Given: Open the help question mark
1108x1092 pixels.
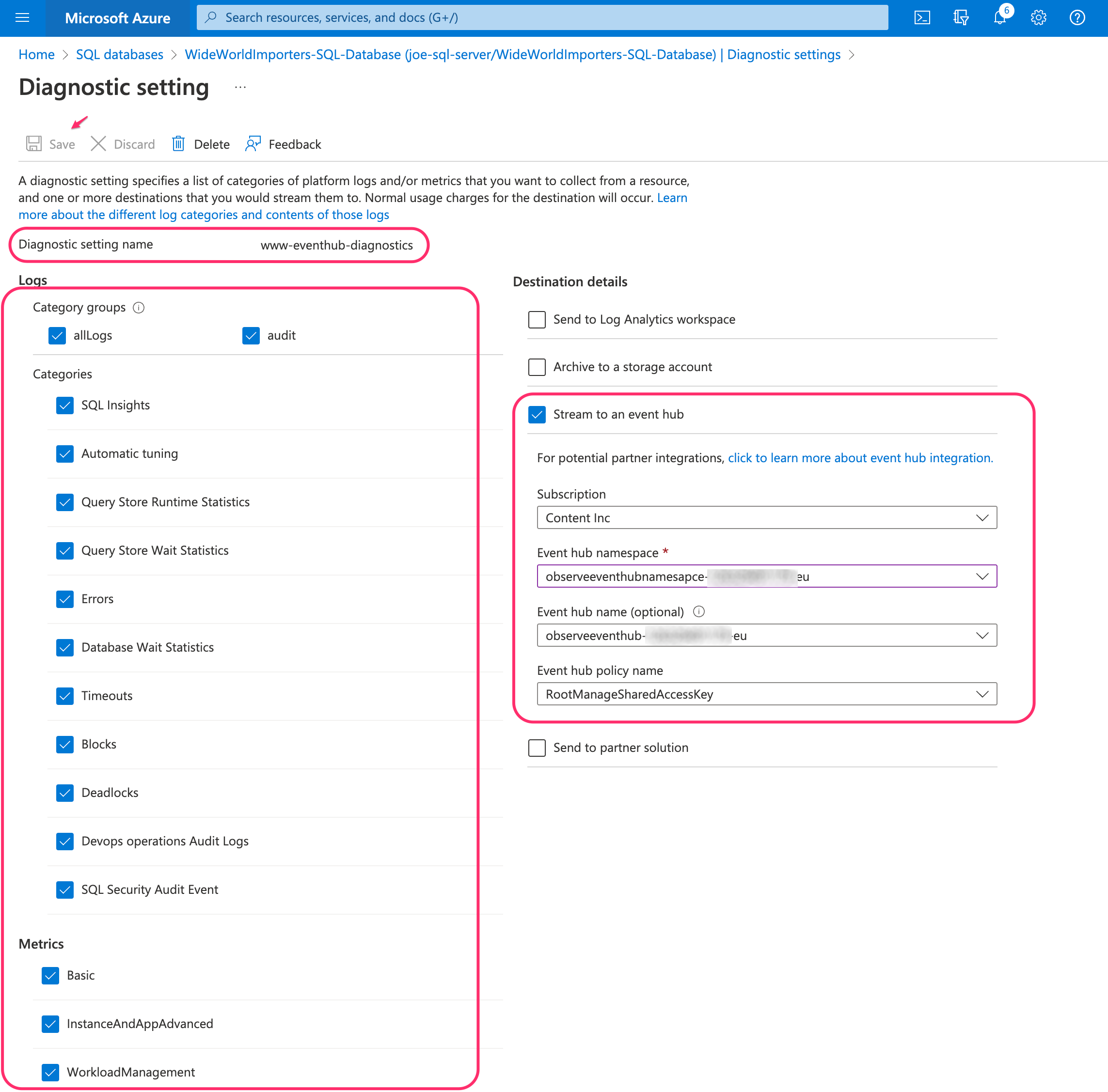Looking at the screenshot, I should (x=1076, y=18).
